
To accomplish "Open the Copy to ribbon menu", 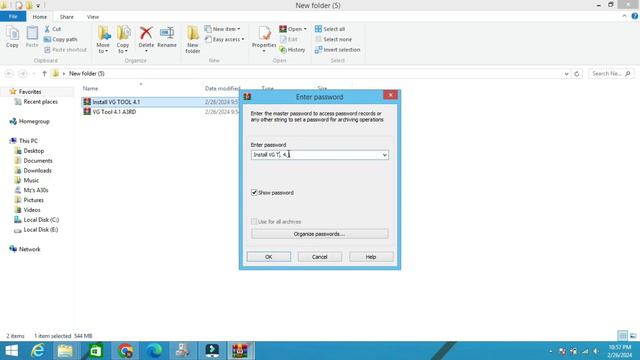I will coord(123,40).
